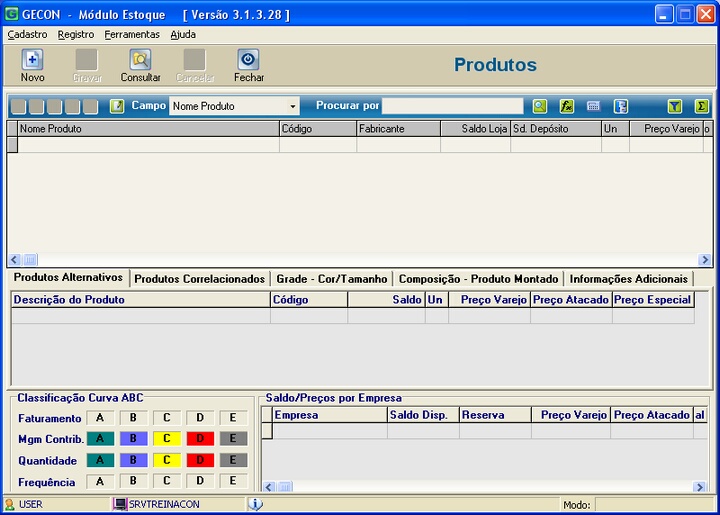
Task: Click the edit note icon beside Campo
Action: pos(117,106)
